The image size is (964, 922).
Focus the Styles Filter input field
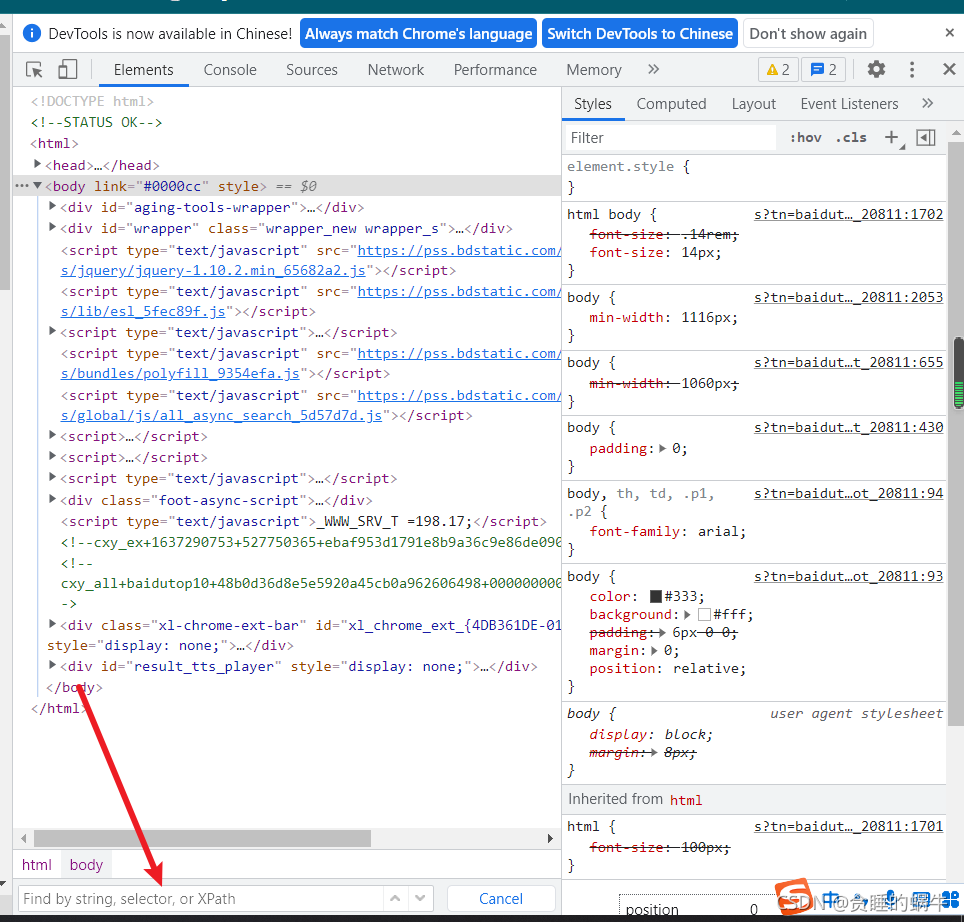pos(670,138)
